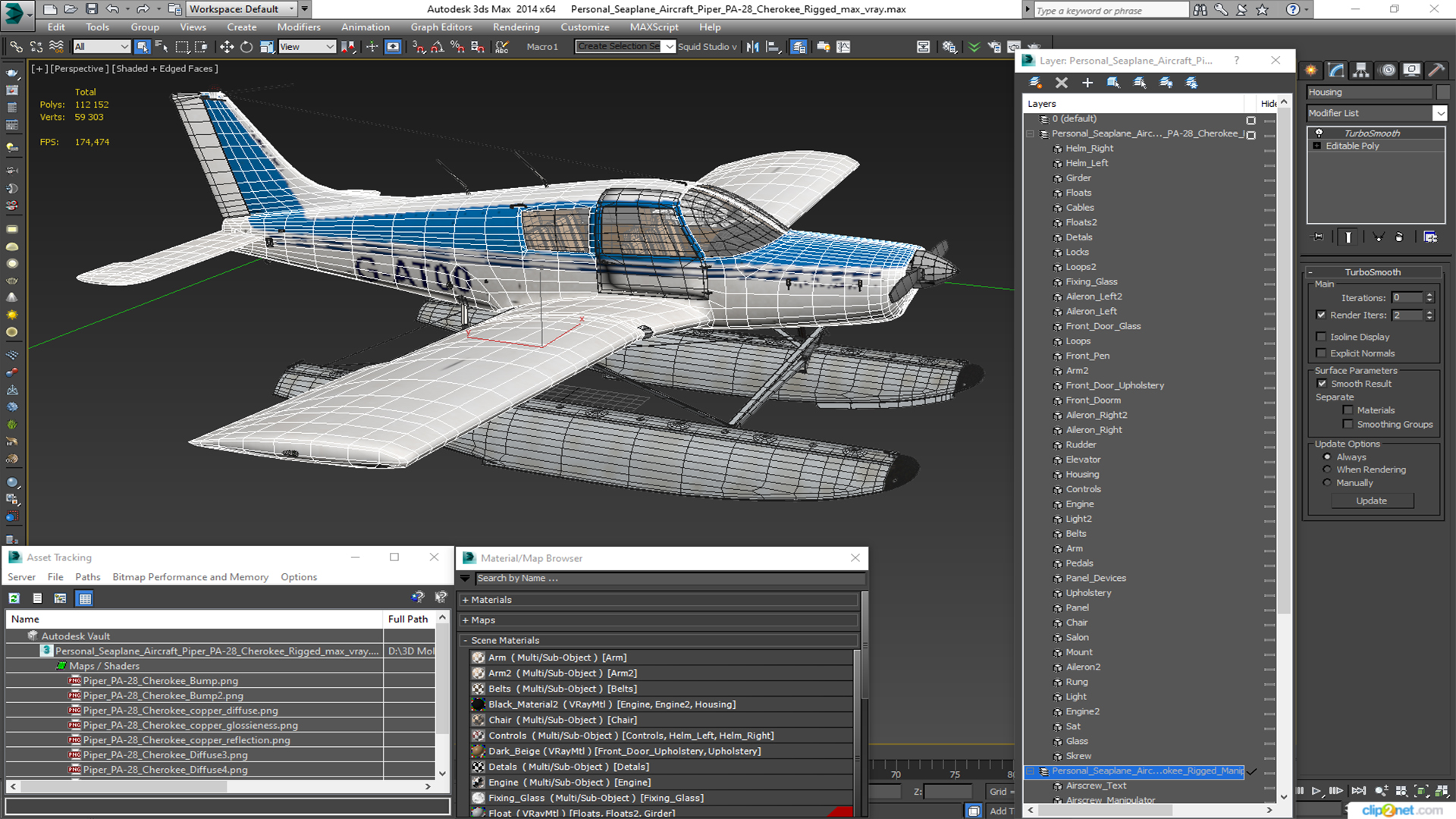Activate the Rotate tool in main toolbar
This screenshot has height=819, width=1456.
pyautogui.click(x=246, y=47)
